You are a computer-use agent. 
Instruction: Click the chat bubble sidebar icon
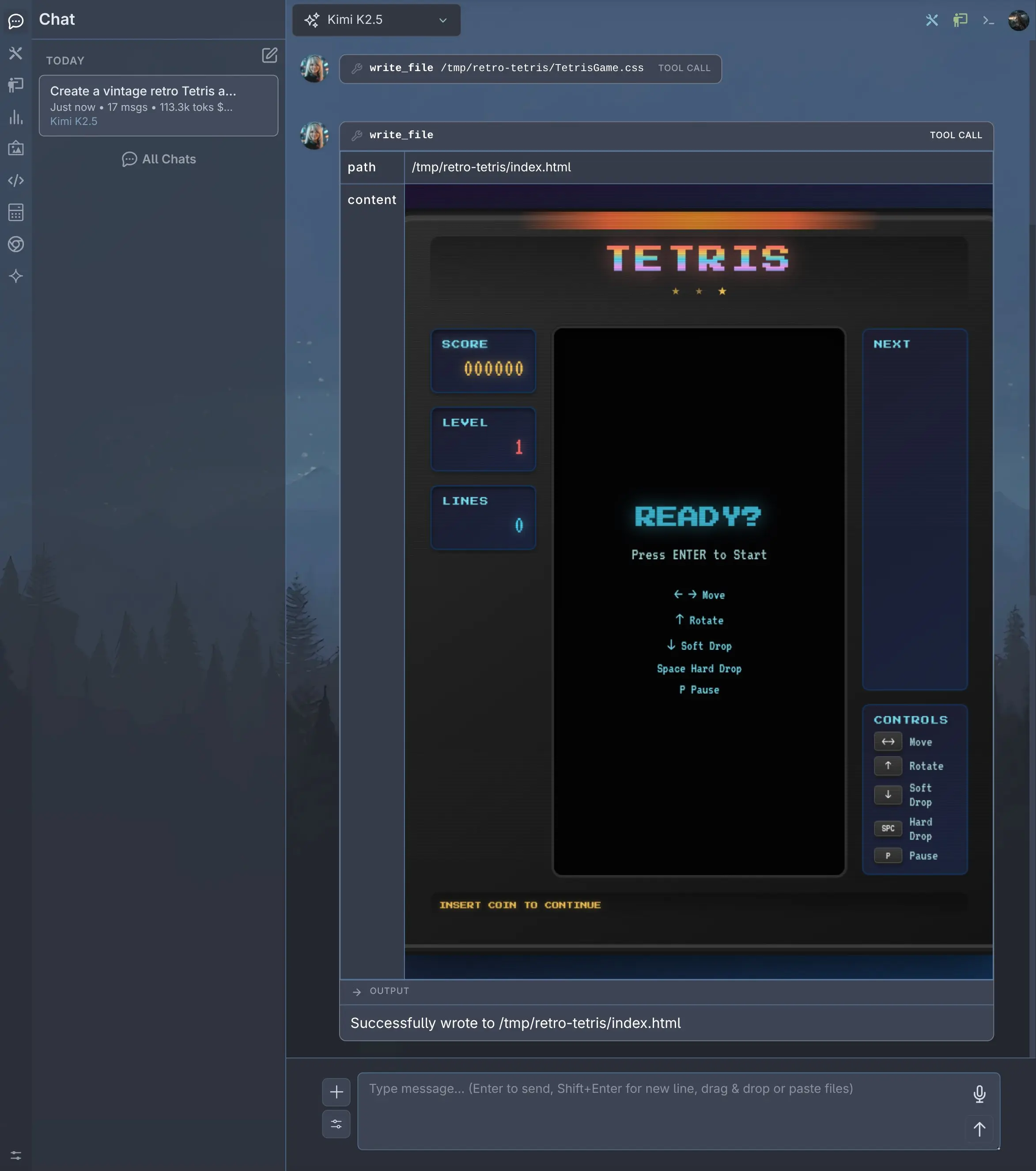point(15,21)
